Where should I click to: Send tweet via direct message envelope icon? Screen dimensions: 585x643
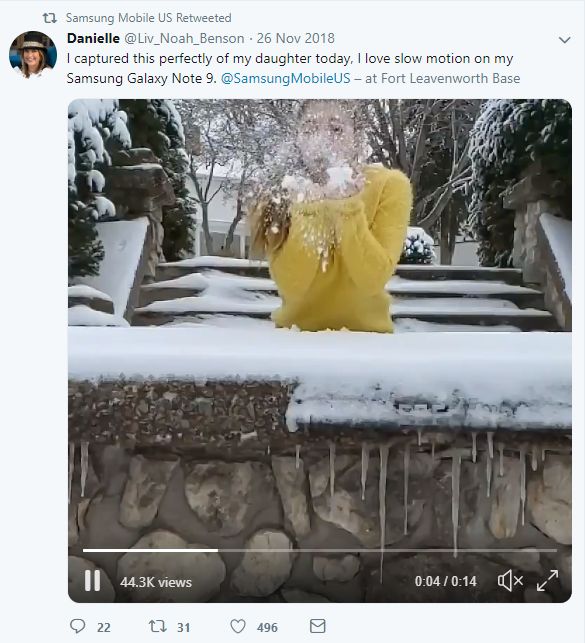[318, 626]
